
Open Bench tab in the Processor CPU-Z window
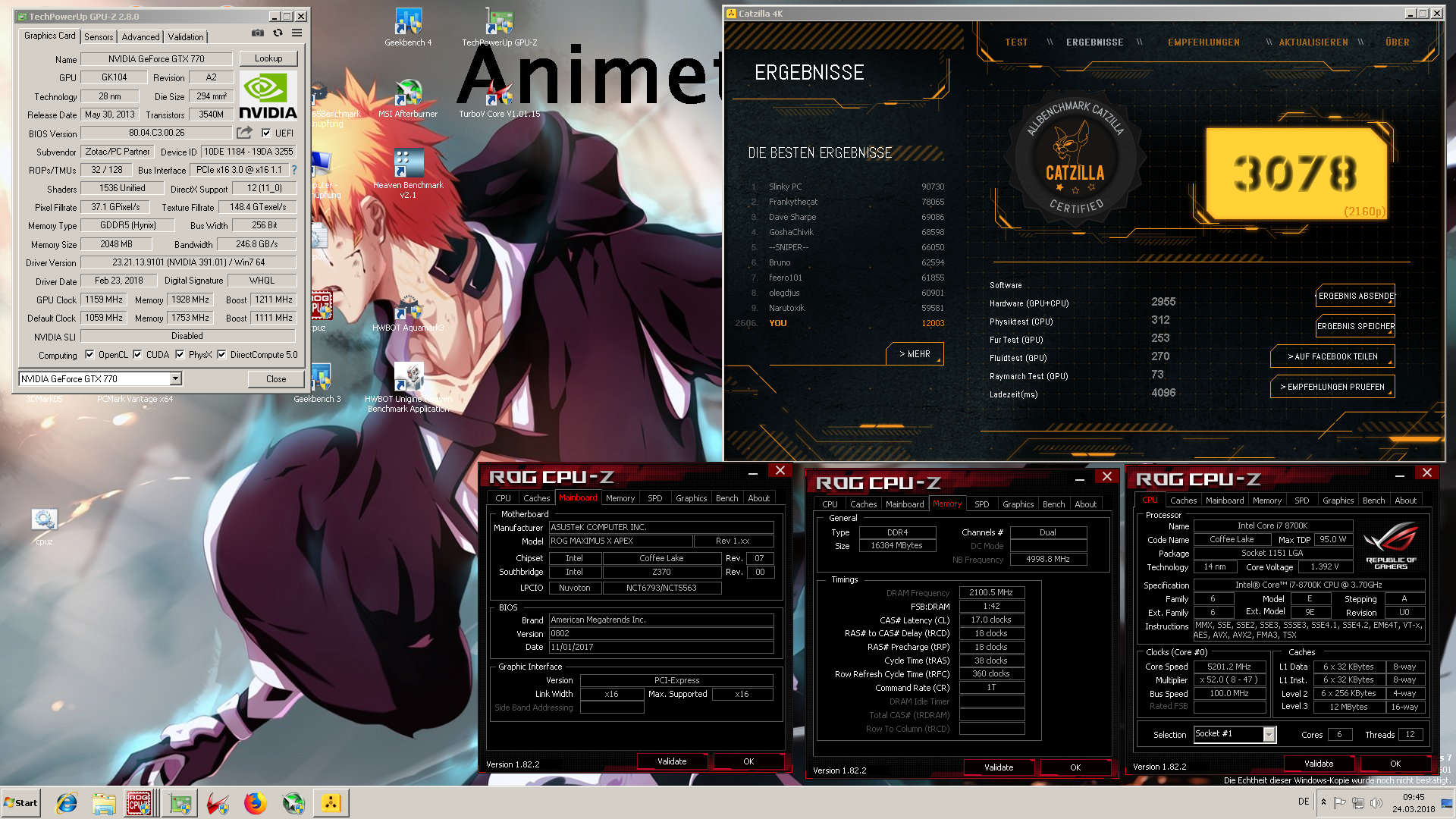tap(1373, 500)
